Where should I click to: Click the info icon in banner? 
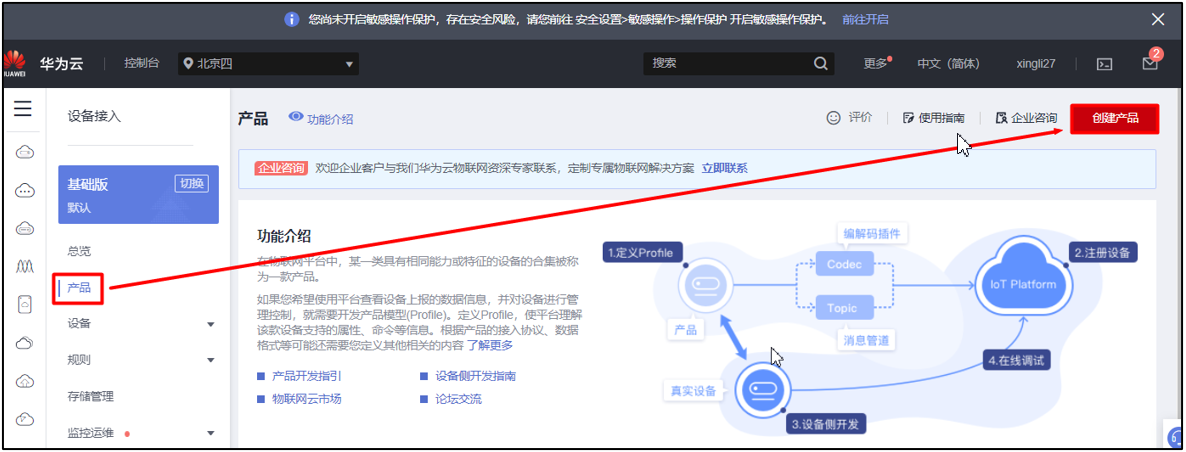[292, 20]
